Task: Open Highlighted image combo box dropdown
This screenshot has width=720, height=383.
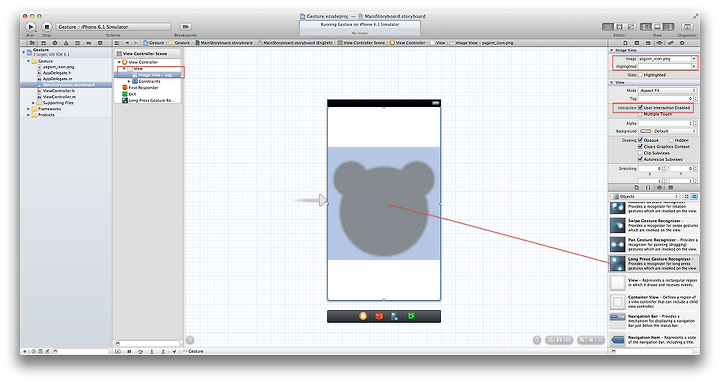Action: (x=694, y=67)
